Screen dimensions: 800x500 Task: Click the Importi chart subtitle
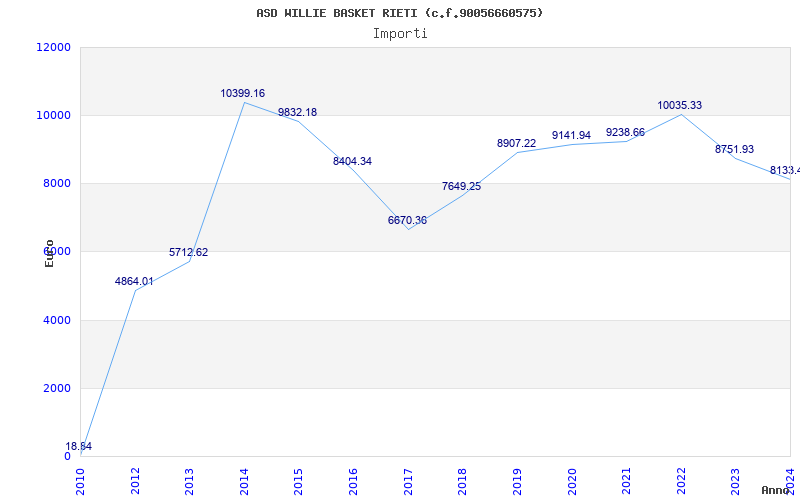tap(400, 33)
